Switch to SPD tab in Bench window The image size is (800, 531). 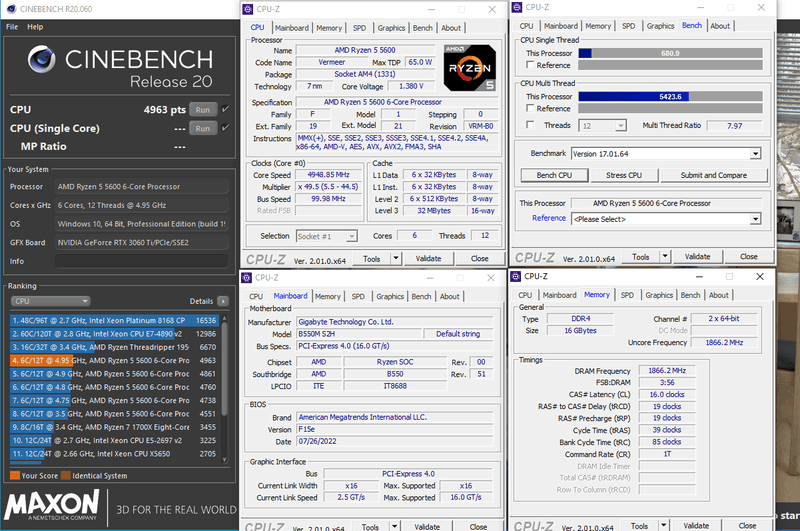pyautogui.click(x=629, y=26)
